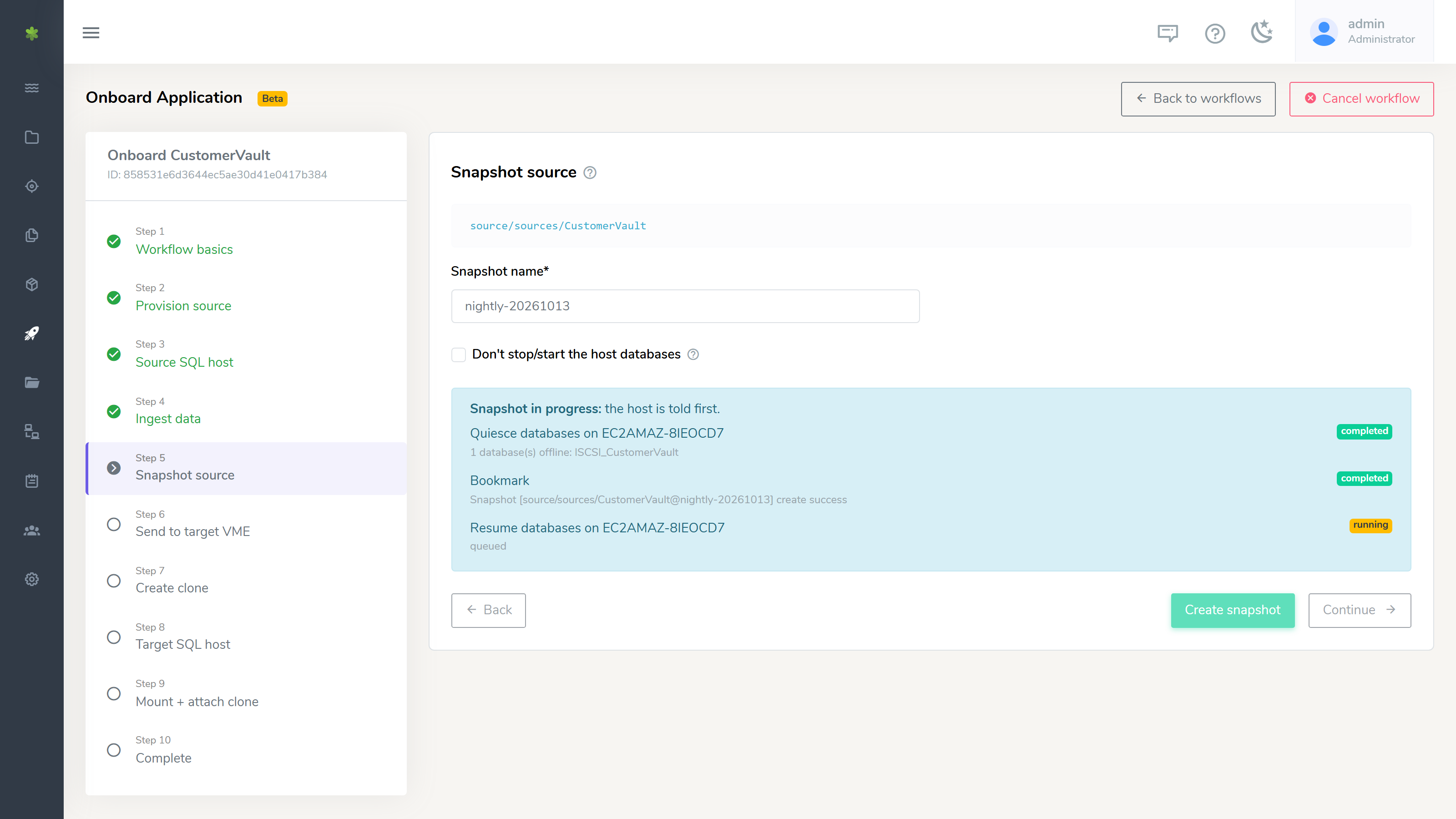
Task: Open the feedback chat icon in header
Action: point(1168,33)
